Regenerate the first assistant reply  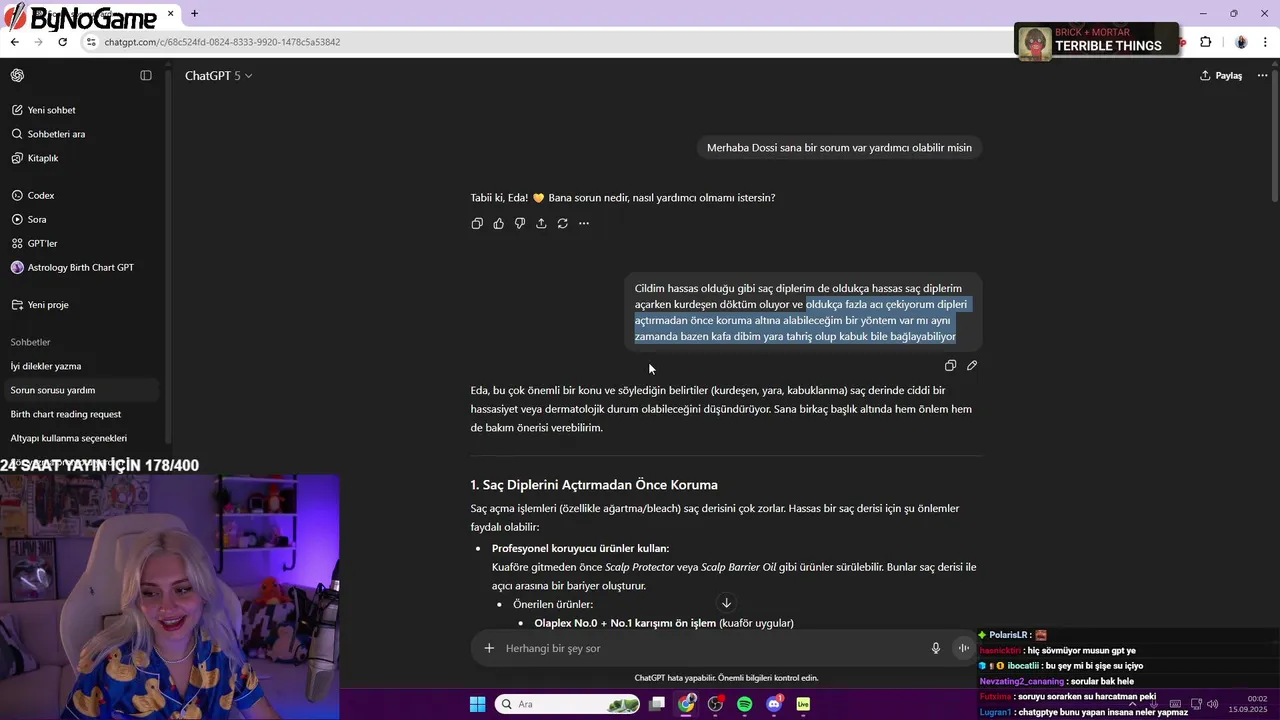point(562,223)
